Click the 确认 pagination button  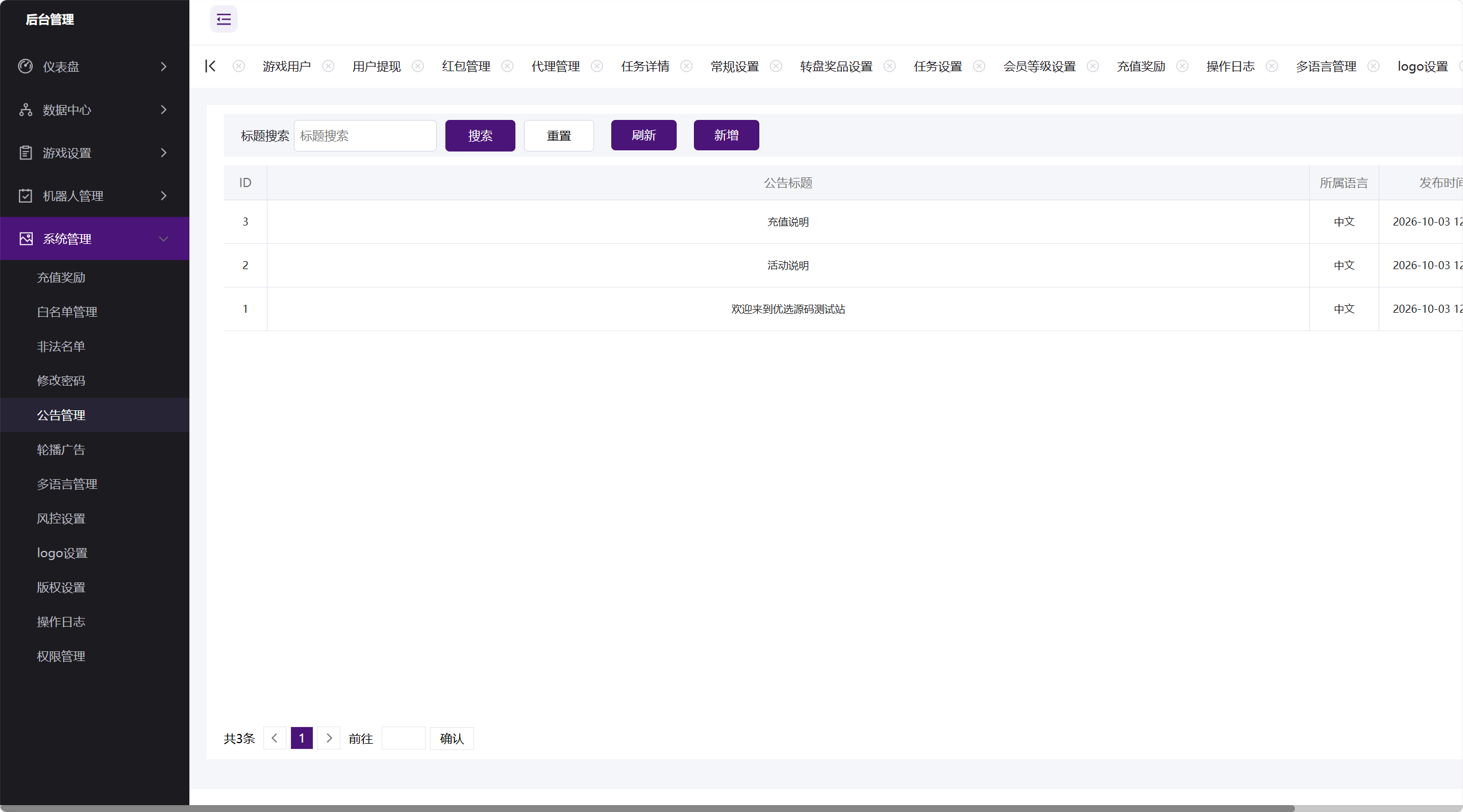click(x=452, y=739)
